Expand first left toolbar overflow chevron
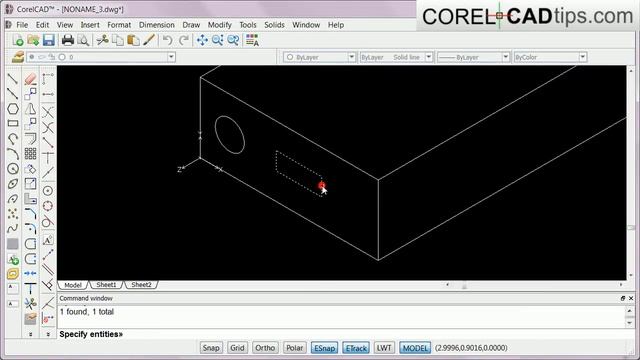 click(31, 334)
